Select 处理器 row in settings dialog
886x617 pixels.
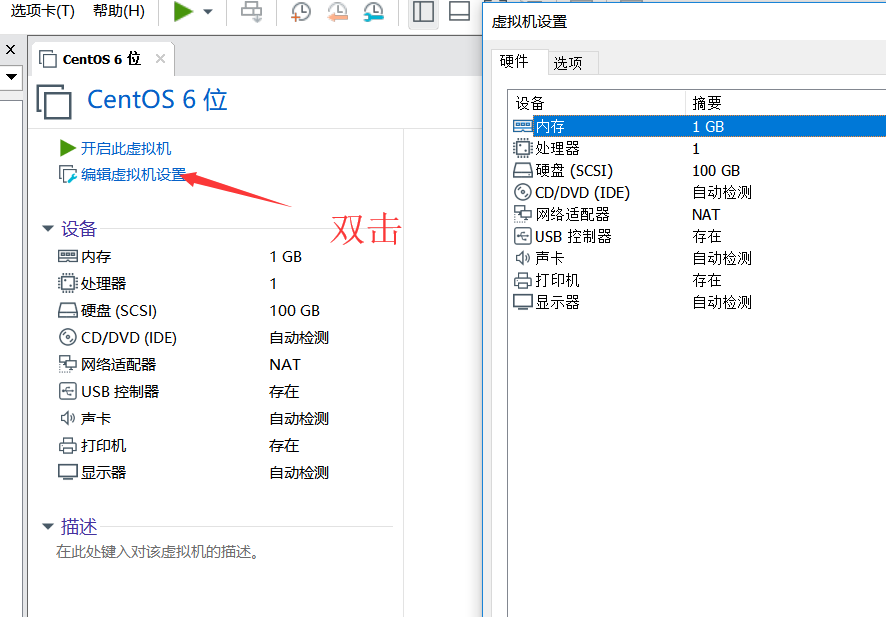(698, 148)
